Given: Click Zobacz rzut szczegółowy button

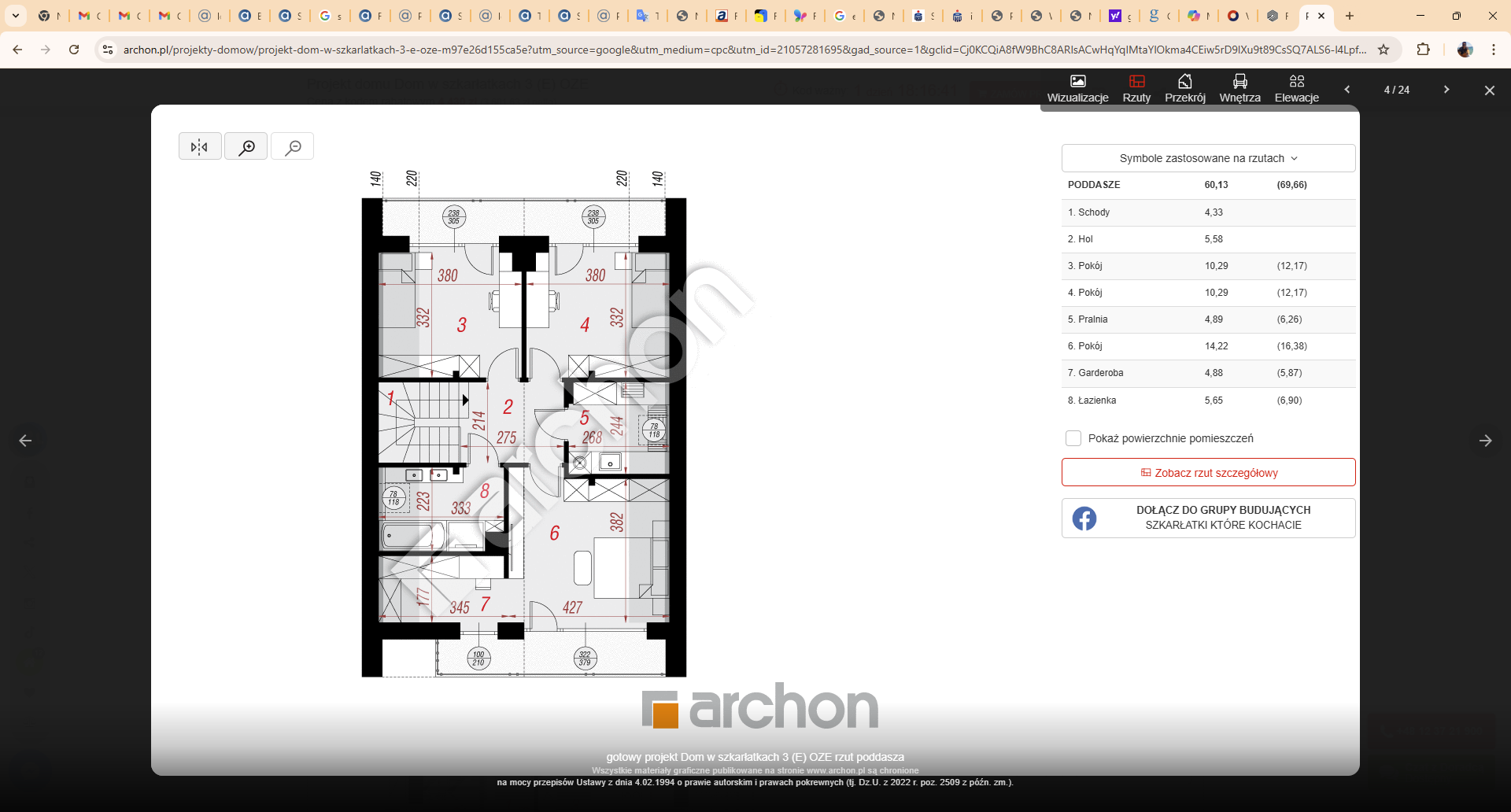Looking at the screenshot, I should [1208, 473].
